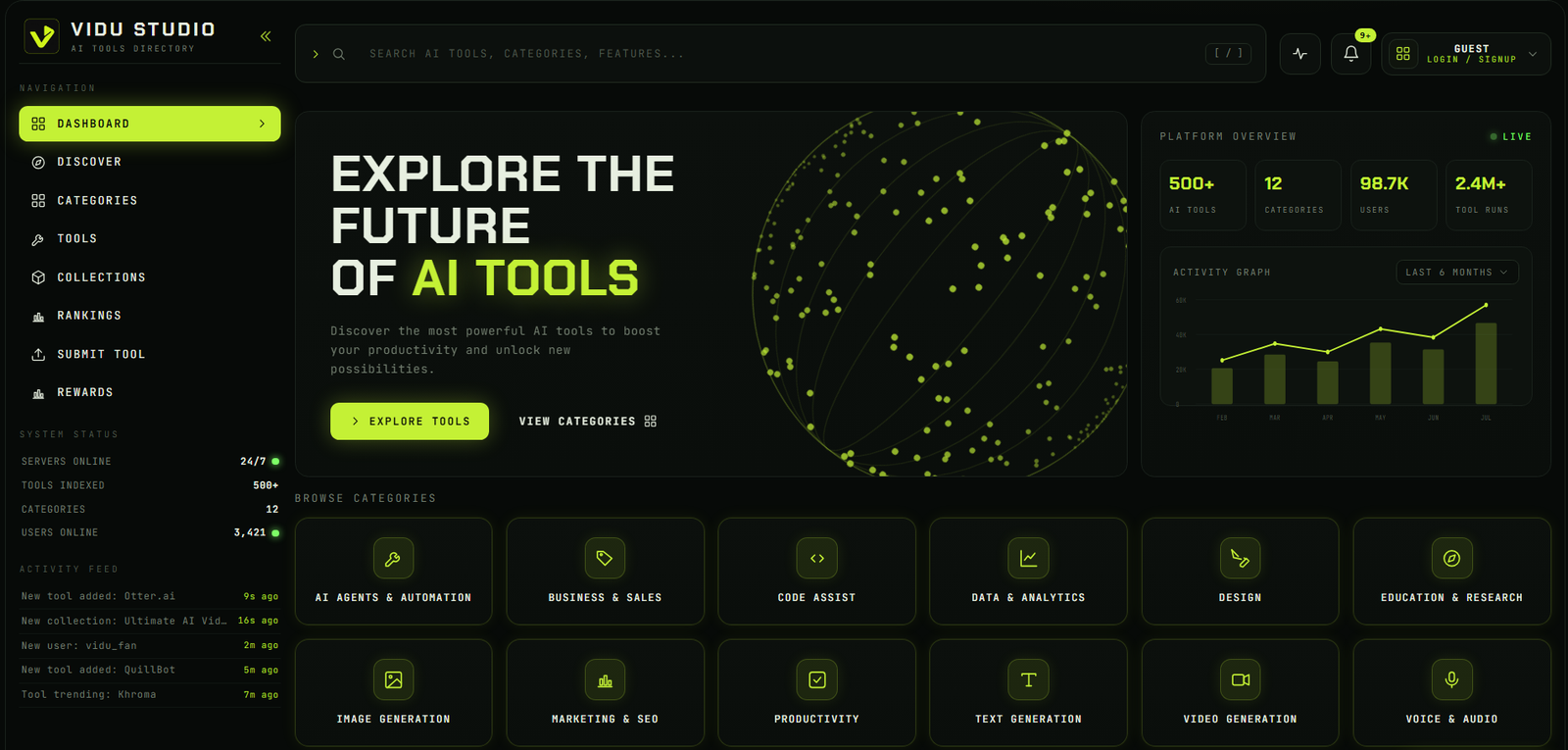Open the Text Generation T icon
1568x750 pixels.
[1028, 679]
